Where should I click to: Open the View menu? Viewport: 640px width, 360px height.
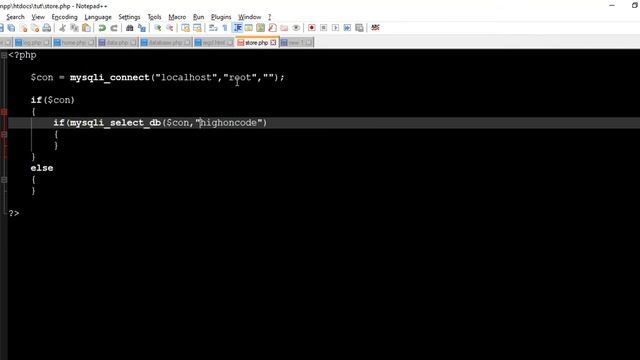38,17
